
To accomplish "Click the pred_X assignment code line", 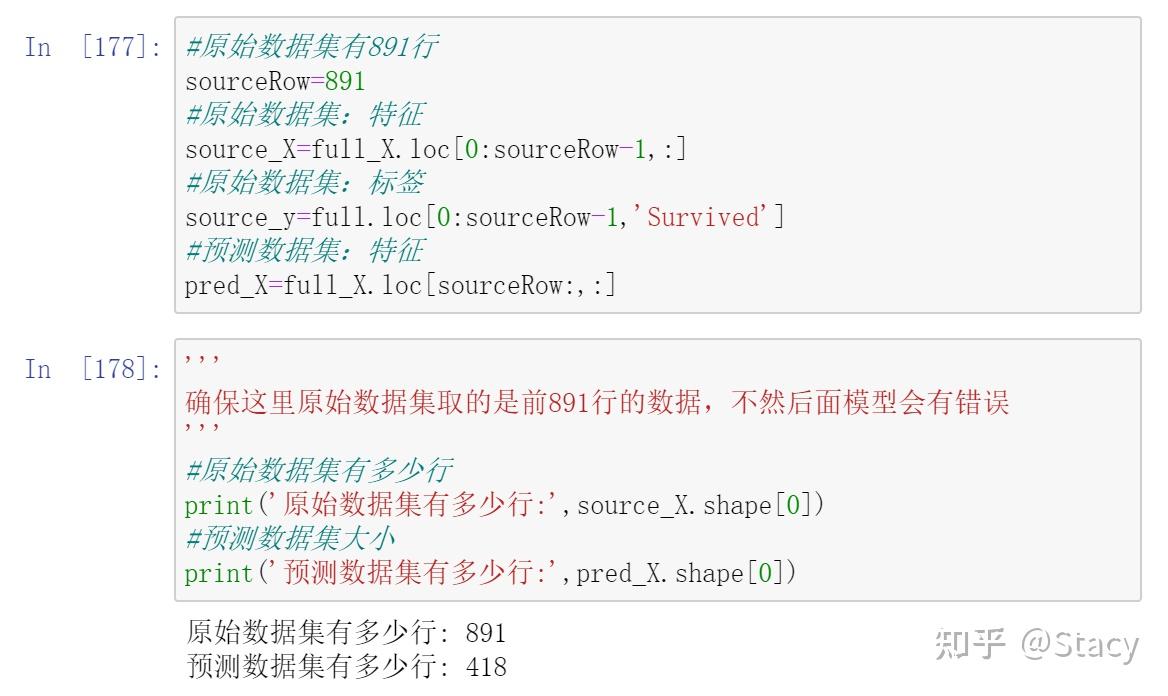I will (x=399, y=285).
